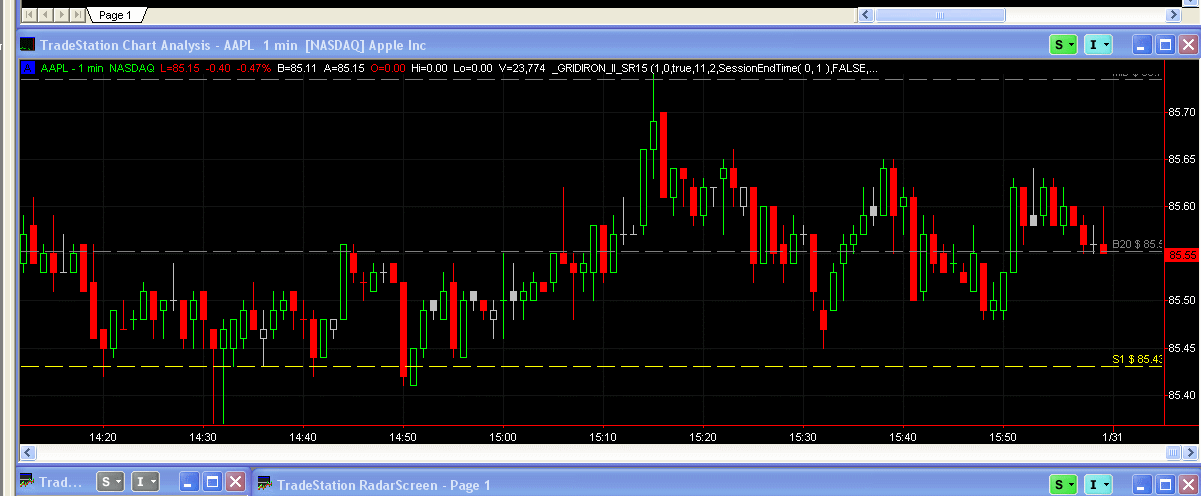
Task: Open the I interval-link dropdown on the AAPL chart
Action: coord(1100,45)
